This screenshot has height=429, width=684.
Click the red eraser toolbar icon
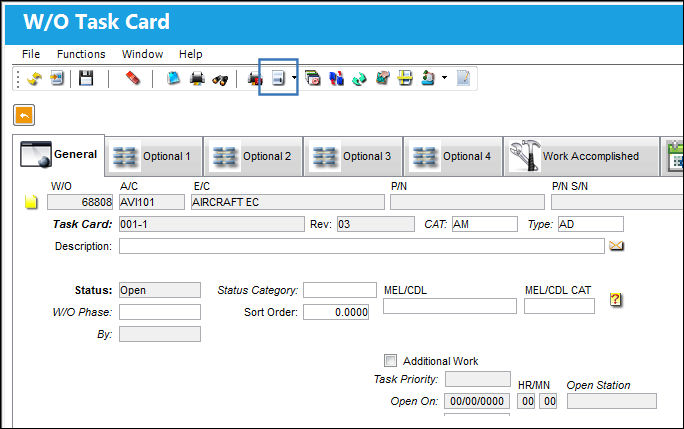(133, 79)
